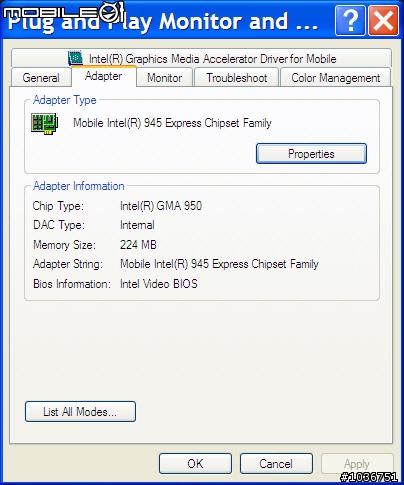This screenshot has width=404, height=485.
Task: Click the Cancel button
Action: pos(276,463)
